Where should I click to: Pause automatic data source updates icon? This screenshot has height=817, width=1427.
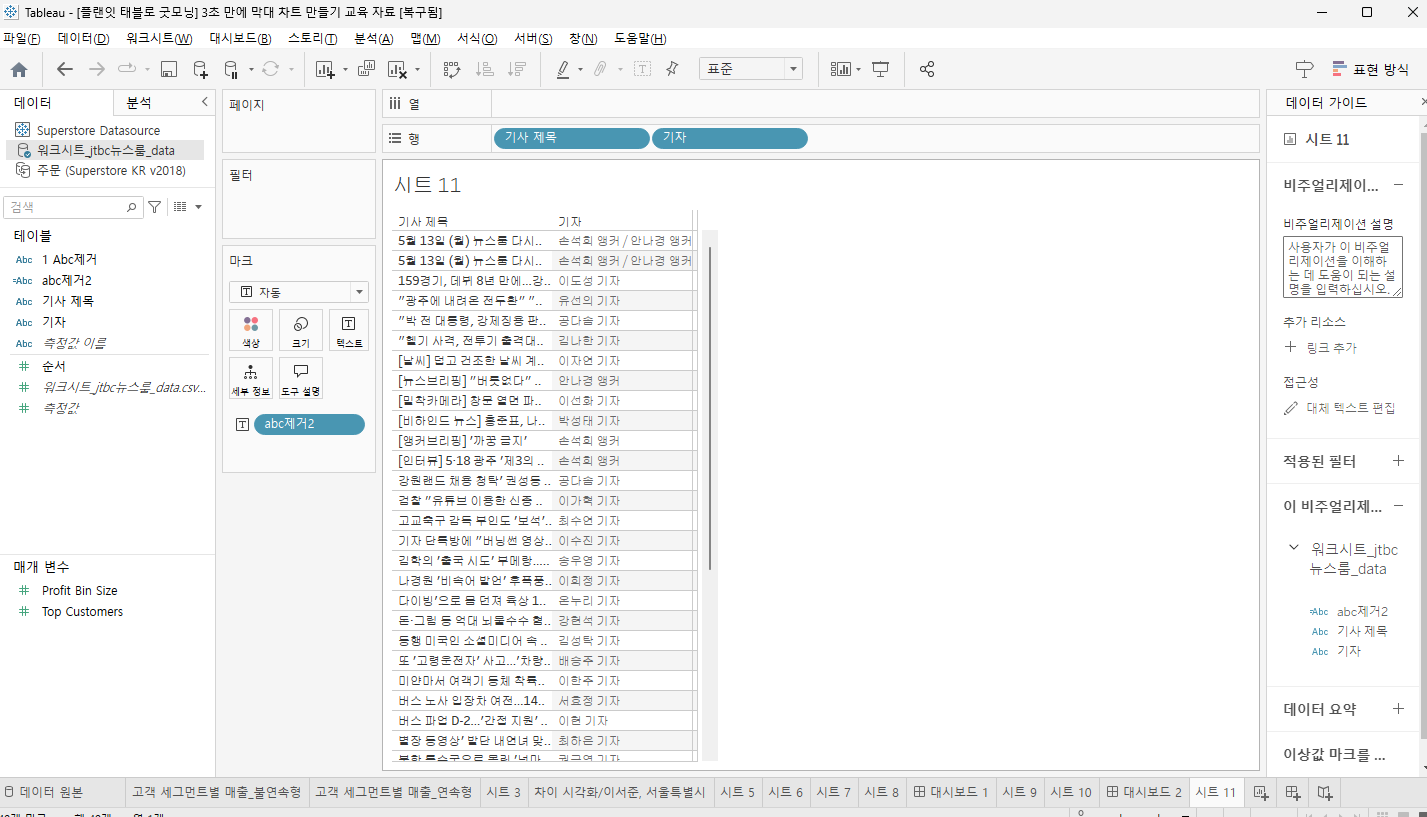point(231,69)
